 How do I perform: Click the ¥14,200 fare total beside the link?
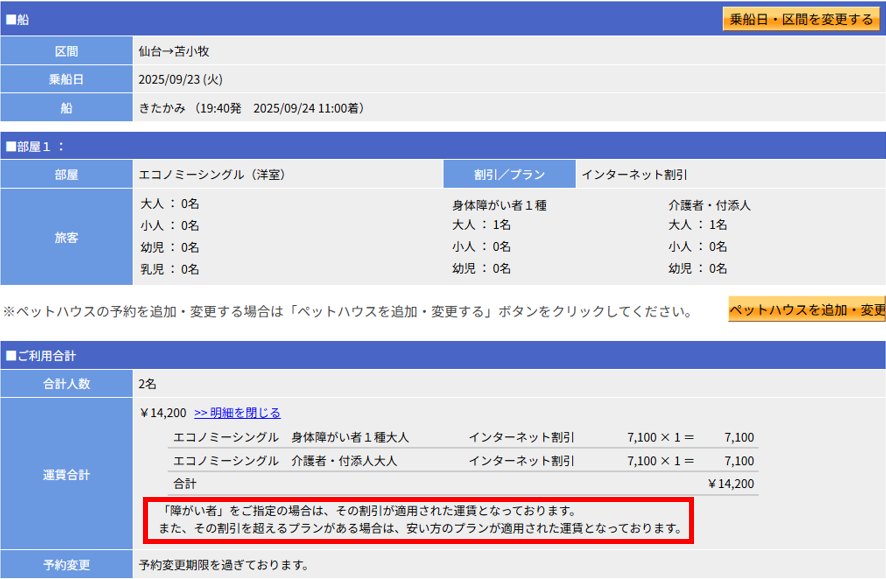[163, 412]
